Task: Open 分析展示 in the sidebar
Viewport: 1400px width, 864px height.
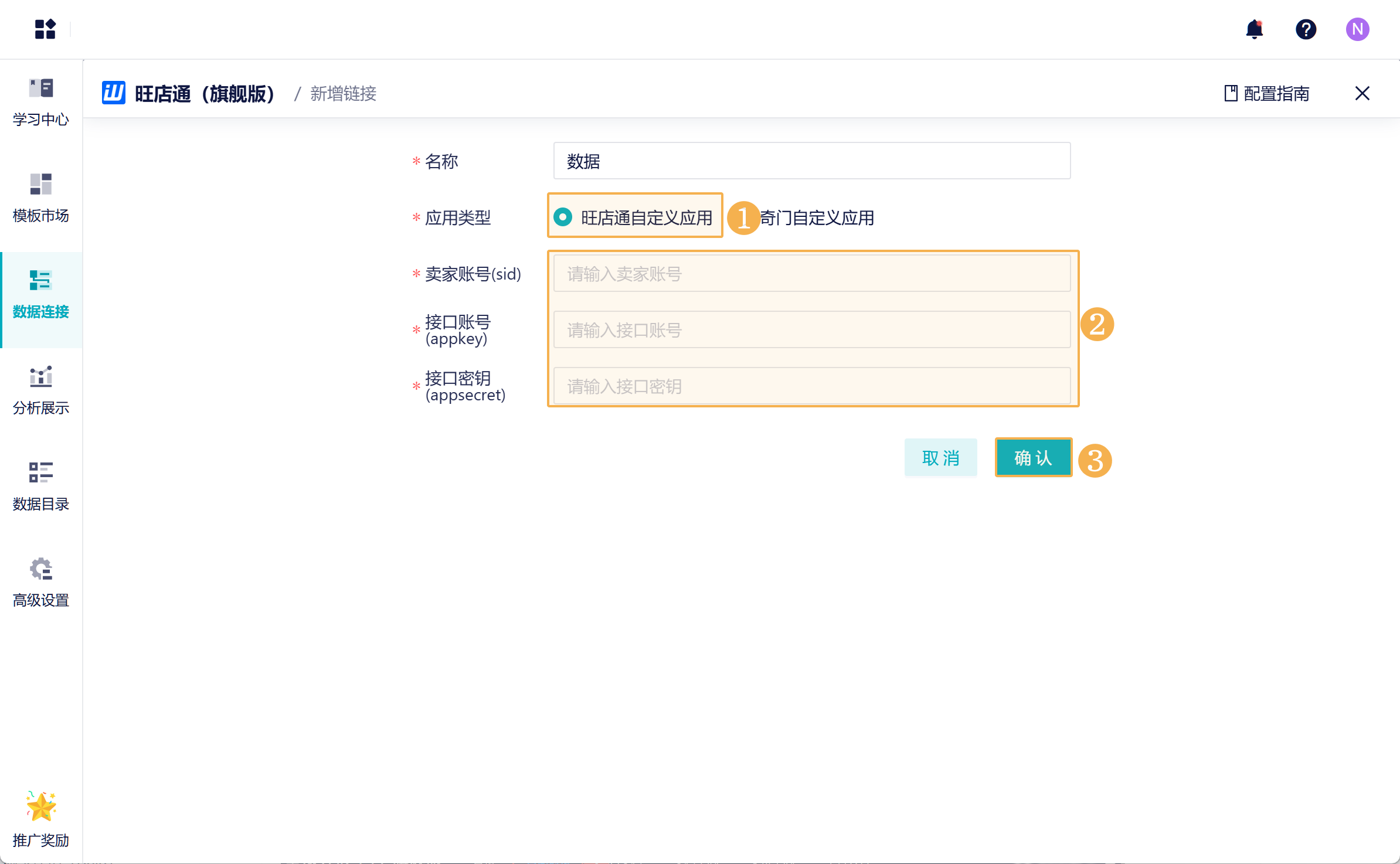Action: [41, 391]
